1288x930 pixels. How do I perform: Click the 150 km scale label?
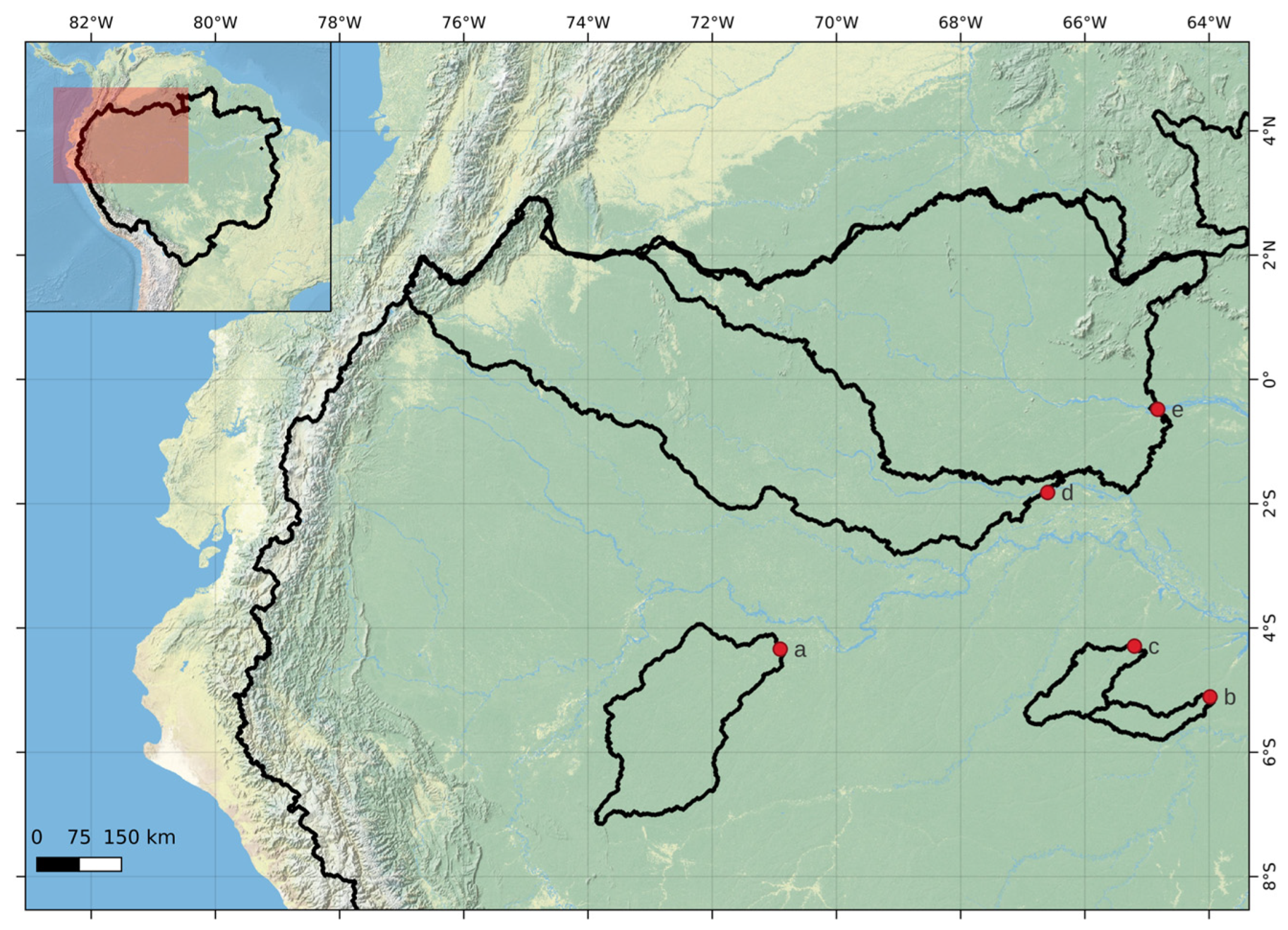[140, 837]
